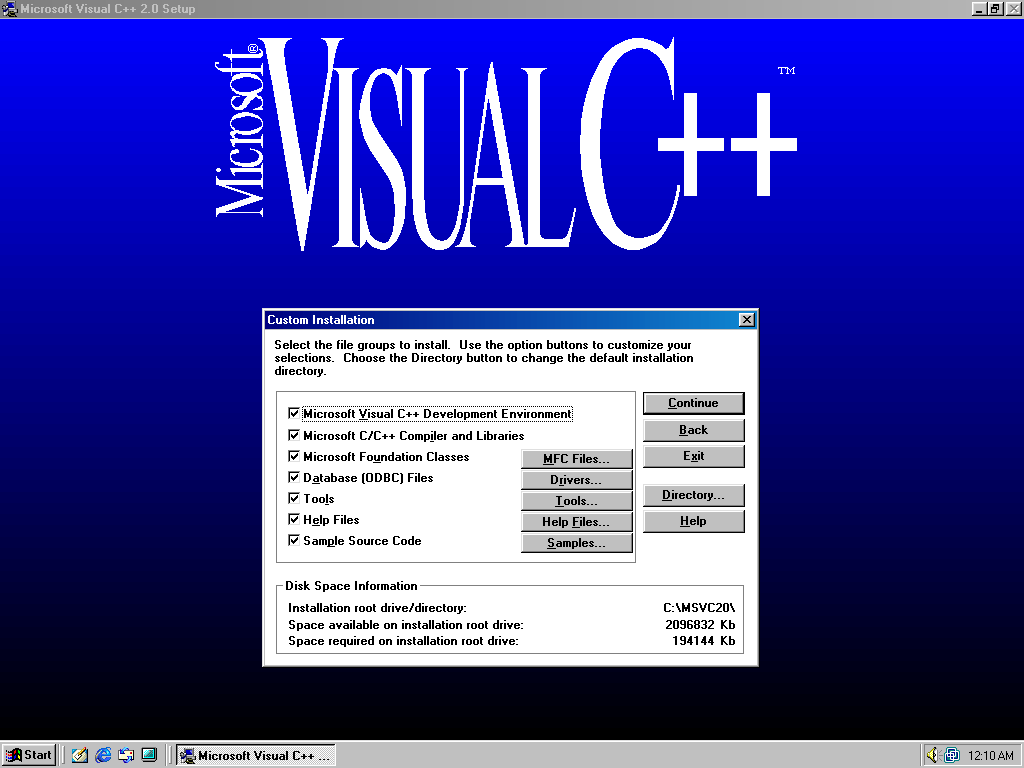Click the available space value 2096832 Kb
1024x768 pixels.
click(x=700, y=625)
